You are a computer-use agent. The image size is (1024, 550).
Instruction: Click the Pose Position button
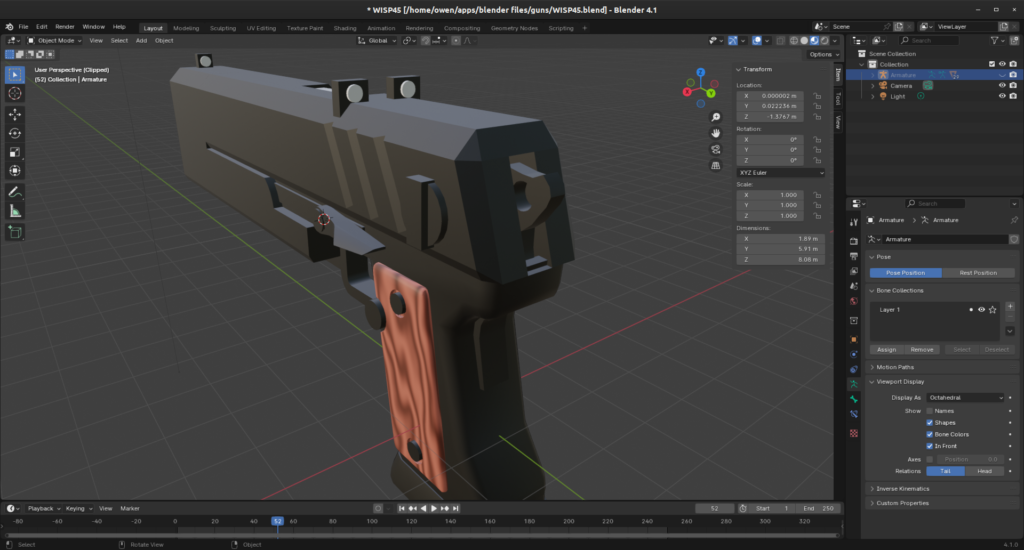coord(905,272)
